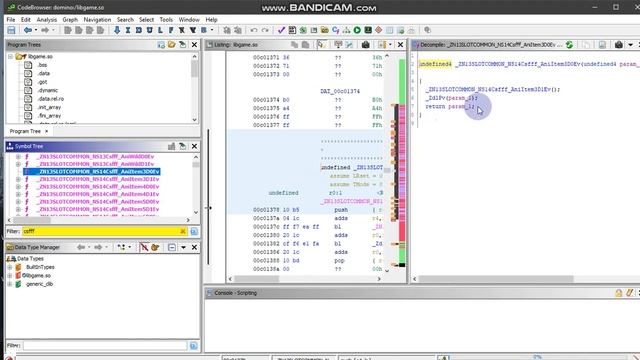Image resolution: width=640 pixels, height=360 pixels.
Task: Close the Symbol Tree panel
Action: coord(194,146)
